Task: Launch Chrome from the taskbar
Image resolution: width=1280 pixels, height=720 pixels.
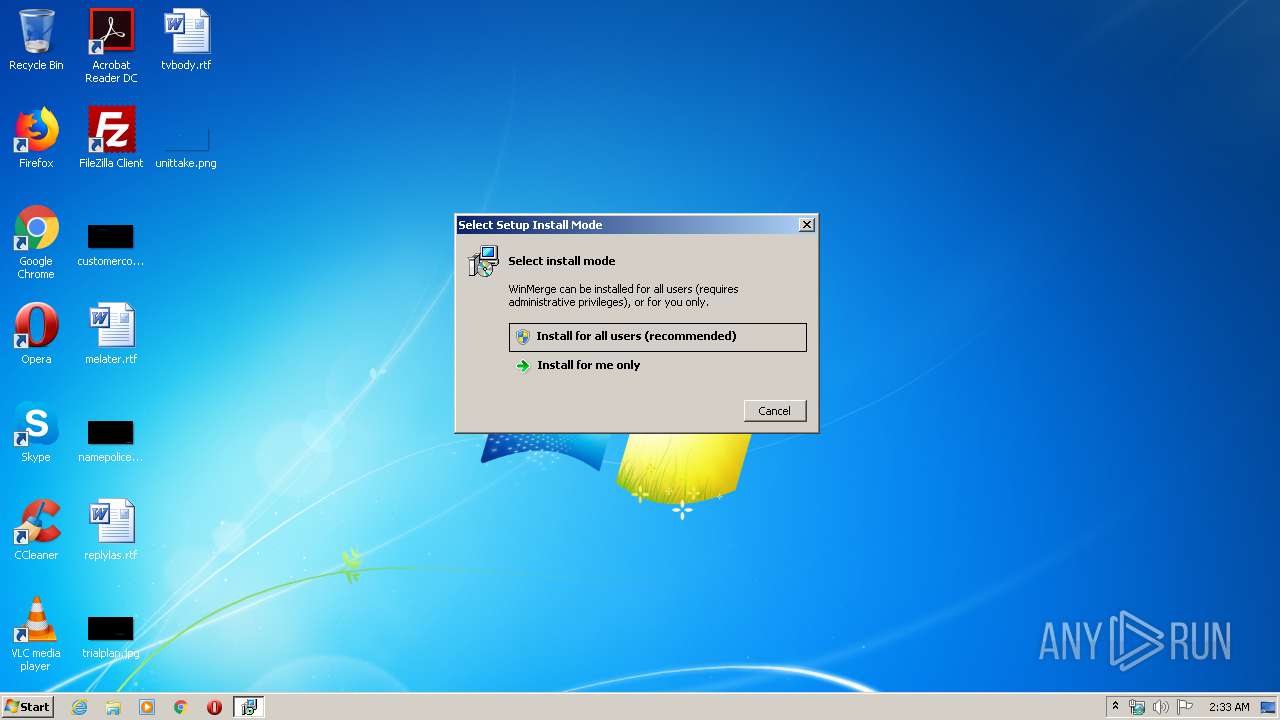Action: coord(181,707)
